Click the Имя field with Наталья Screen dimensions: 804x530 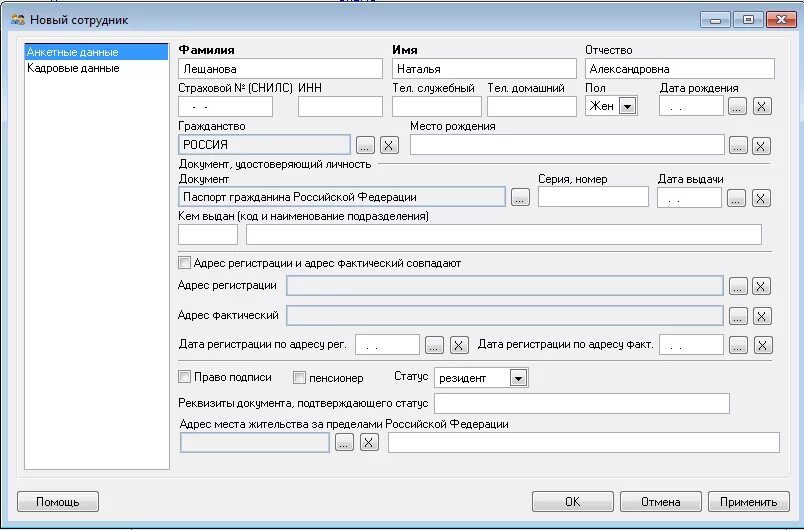pos(484,69)
